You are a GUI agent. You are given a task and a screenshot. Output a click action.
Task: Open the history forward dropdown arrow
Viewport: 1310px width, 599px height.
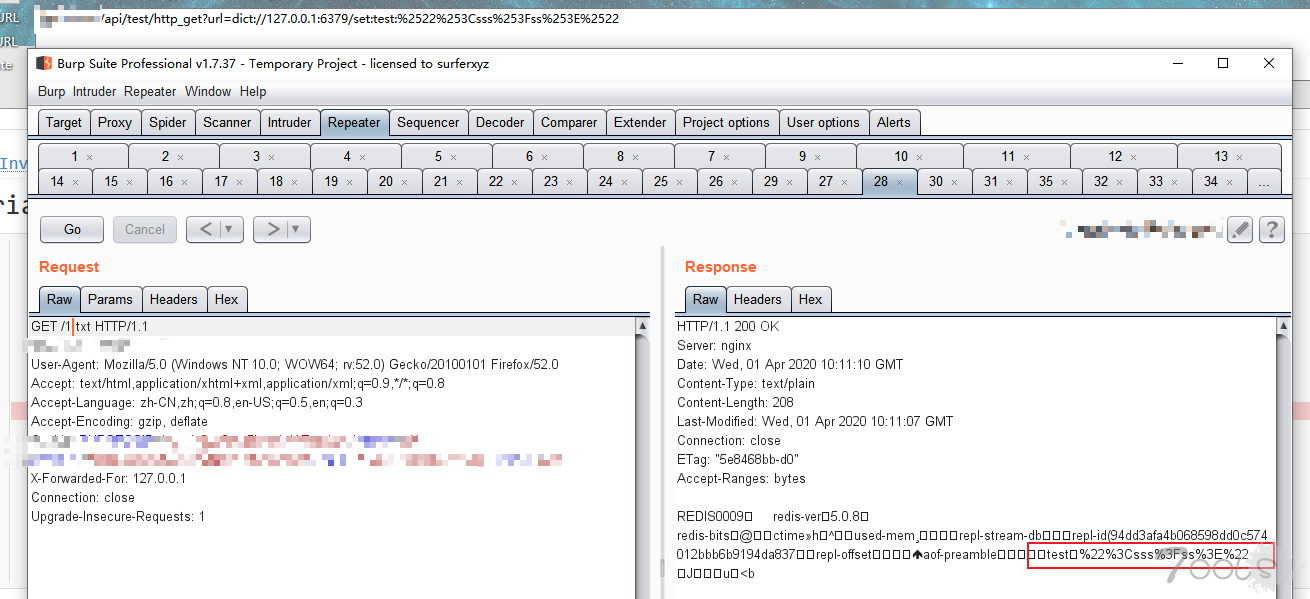pos(298,229)
